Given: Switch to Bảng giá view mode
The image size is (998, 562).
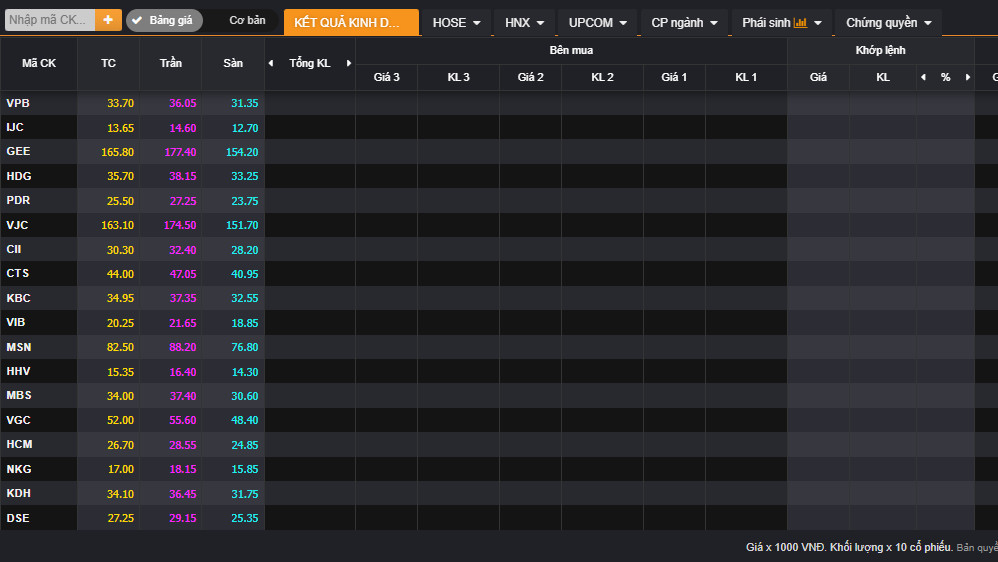Looking at the screenshot, I should (x=164, y=20).
